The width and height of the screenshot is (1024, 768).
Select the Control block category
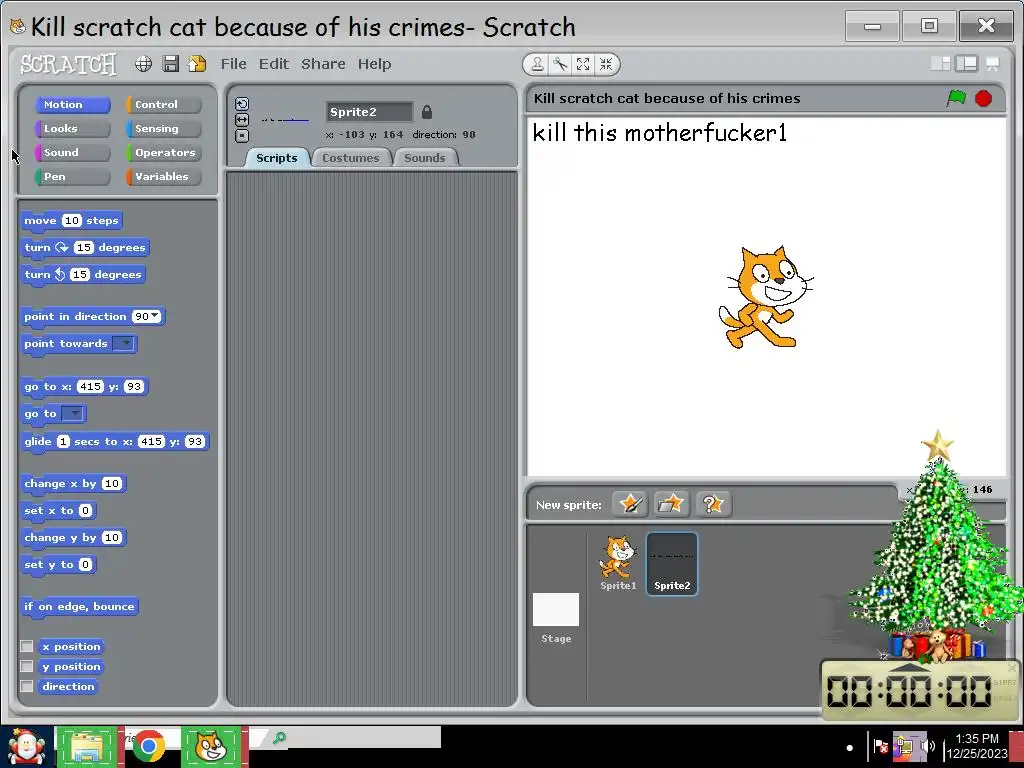pyautogui.click(x=163, y=104)
